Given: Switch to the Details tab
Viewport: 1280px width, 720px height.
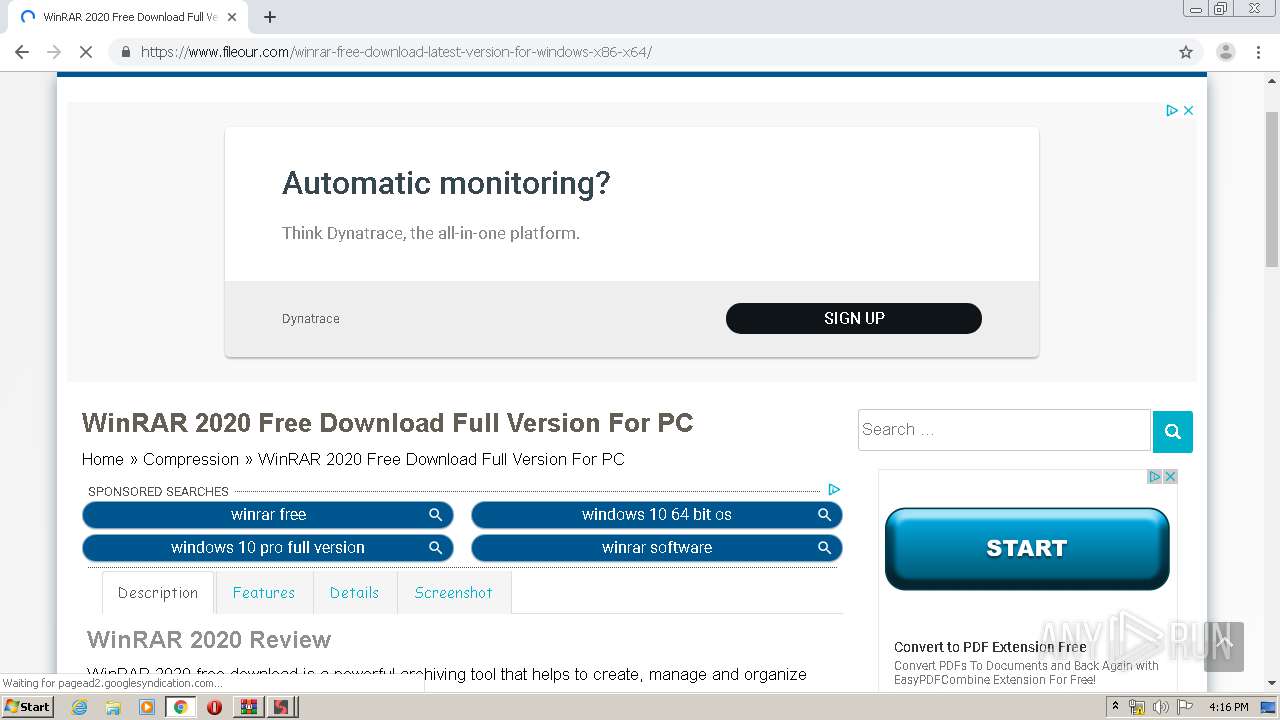Looking at the screenshot, I should [x=355, y=593].
